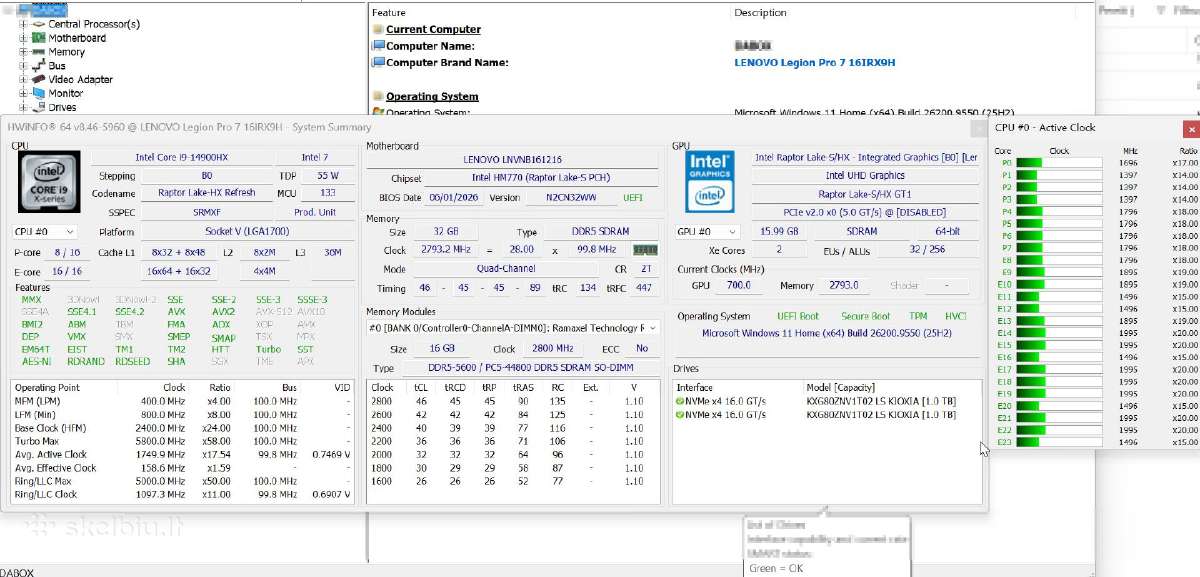Image resolution: width=1200 pixels, height=577 pixels.
Task: Expand the Video Adapter tree node
Action: pos(23,80)
